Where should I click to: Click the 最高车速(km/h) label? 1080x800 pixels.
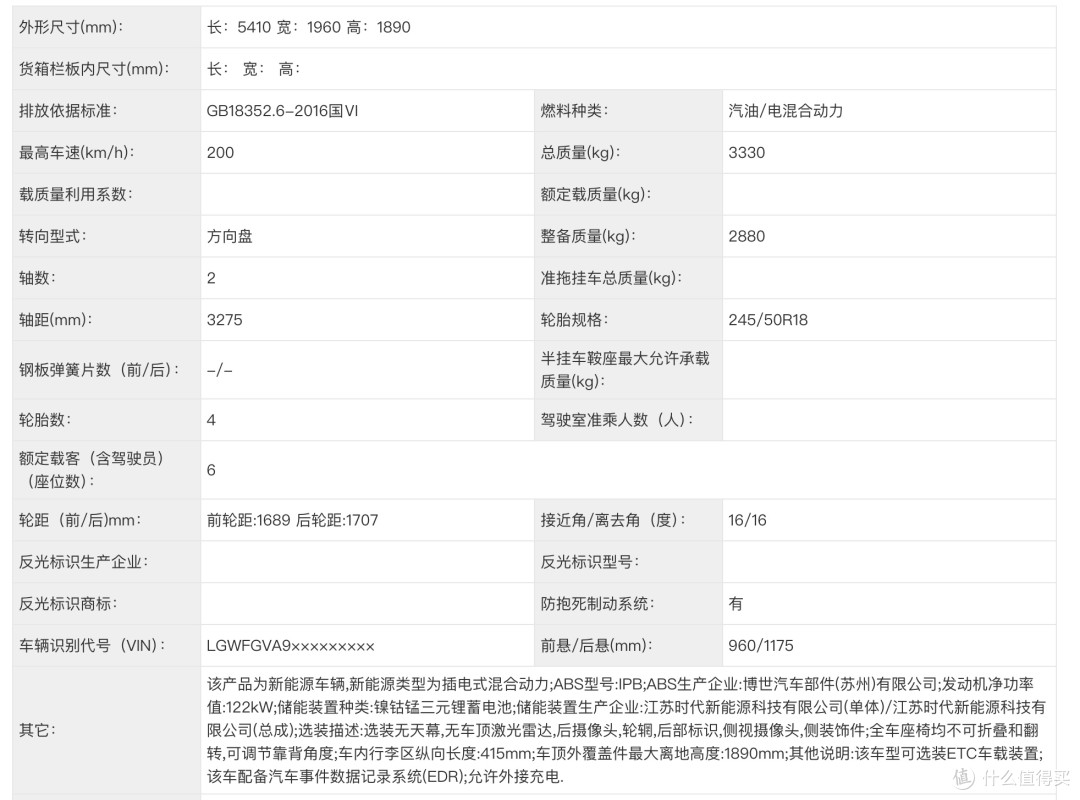[x=76, y=153]
